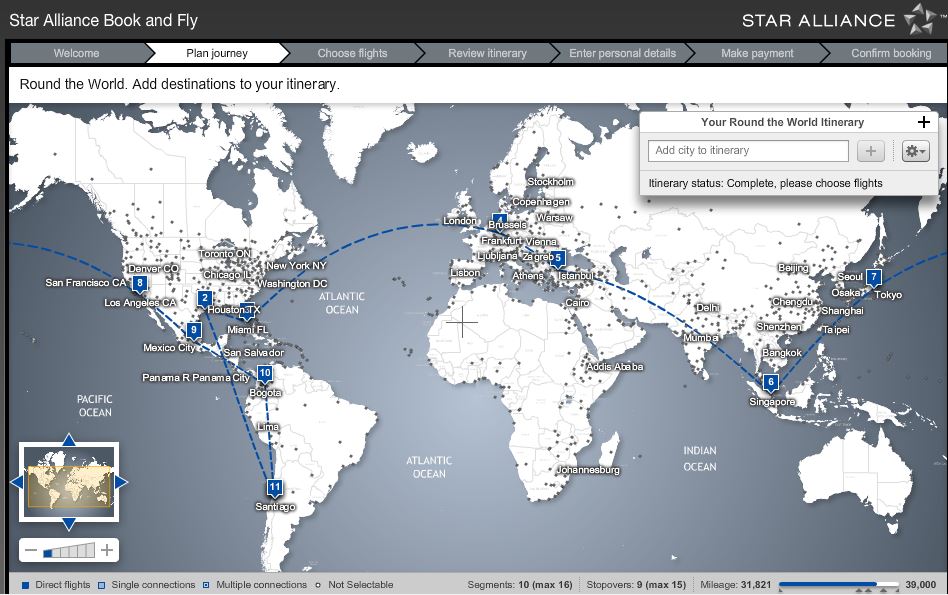Click the Mumbai city label
Viewport: 948px width, 595px height.
pos(701,337)
